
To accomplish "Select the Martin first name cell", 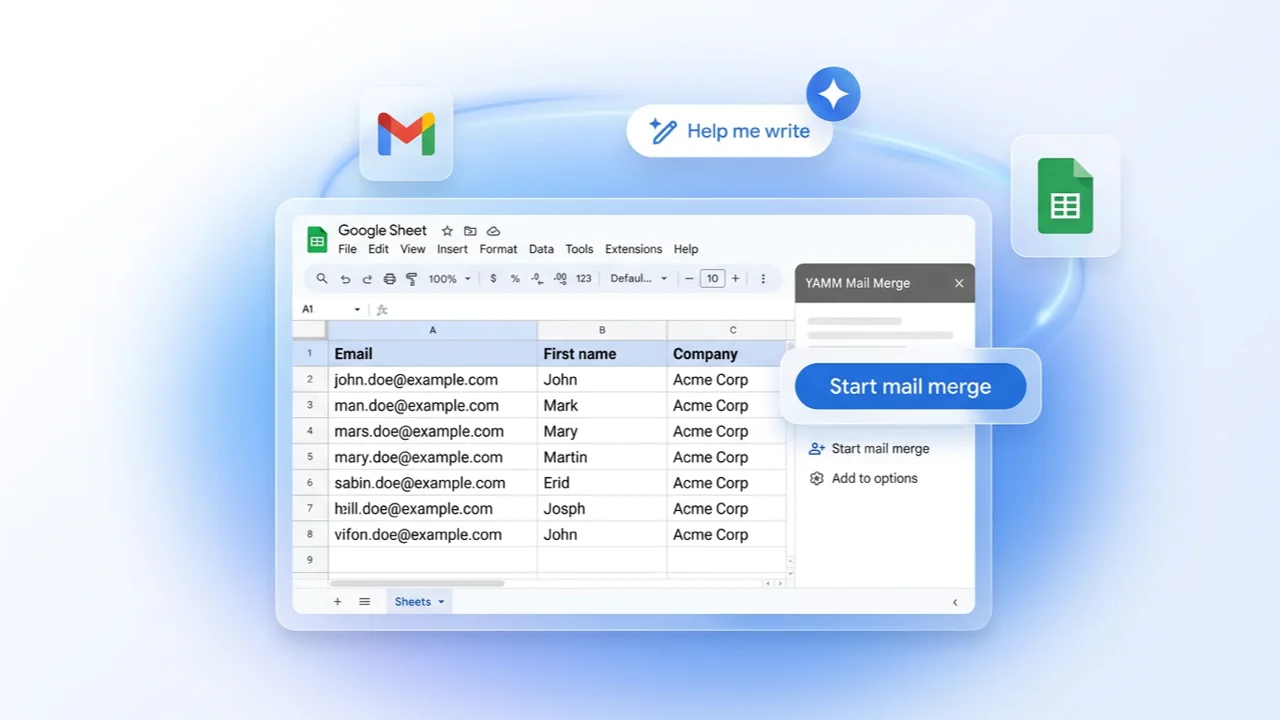I will pyautogui.click(x=602, y=457).
